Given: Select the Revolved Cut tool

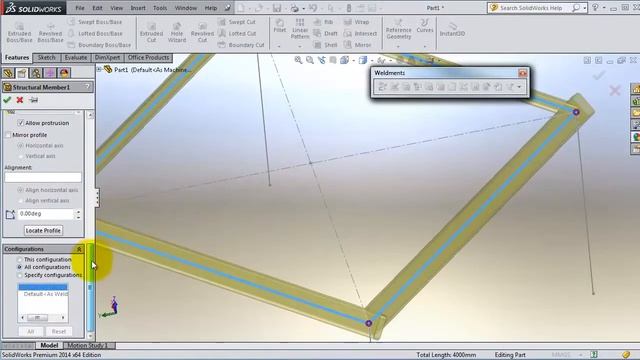Looking at the screenshot, I should pyautogui.click(x=202, y=32).
